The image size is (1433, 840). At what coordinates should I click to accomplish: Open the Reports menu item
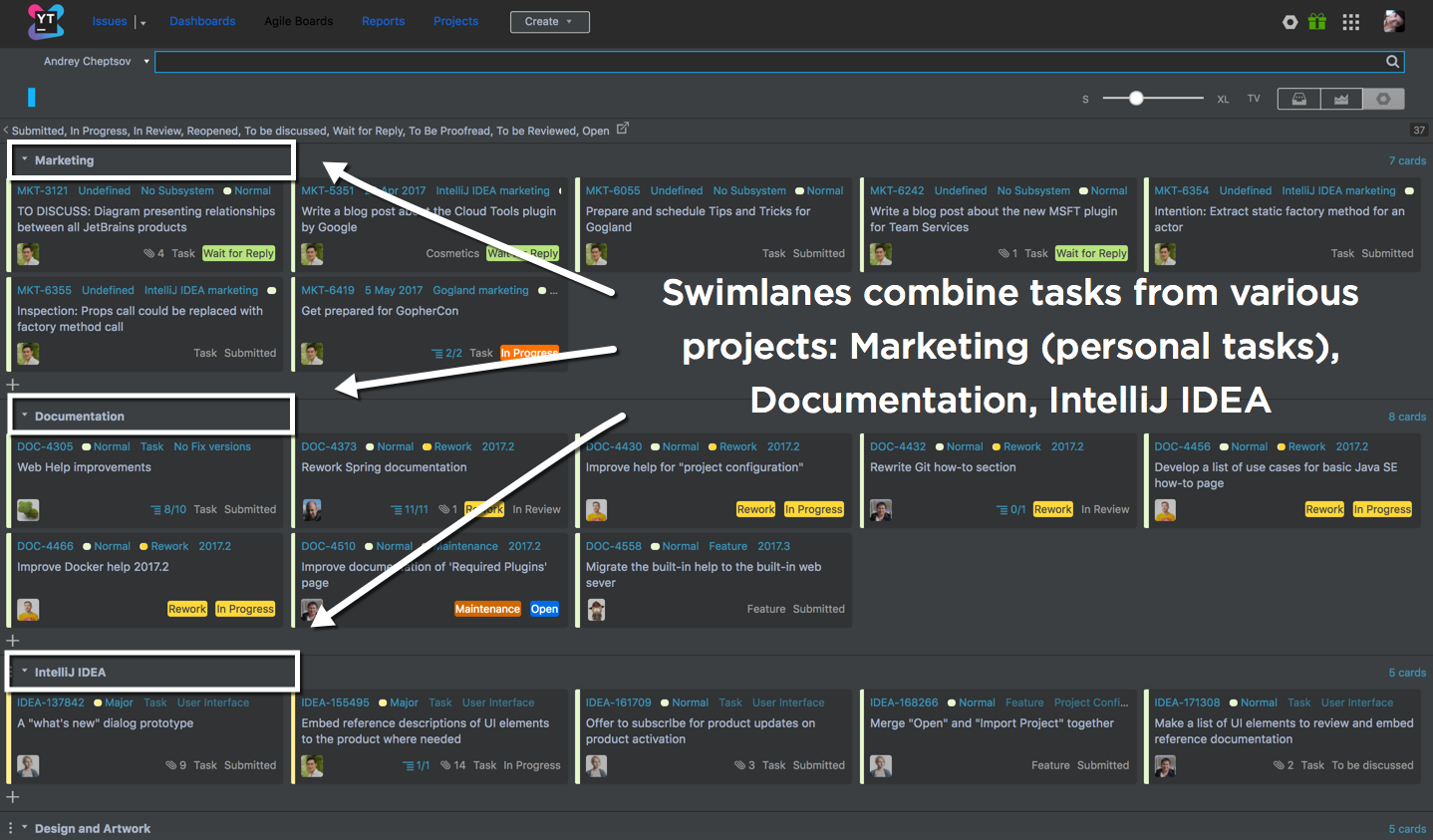[x=384, y=22]
